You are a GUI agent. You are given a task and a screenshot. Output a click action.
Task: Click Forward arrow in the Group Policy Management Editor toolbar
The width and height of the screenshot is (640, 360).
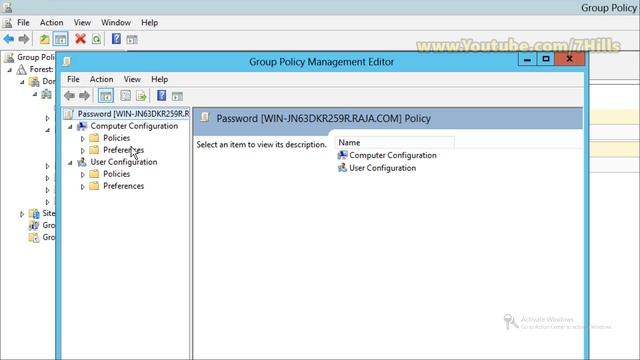coord(84,96)
